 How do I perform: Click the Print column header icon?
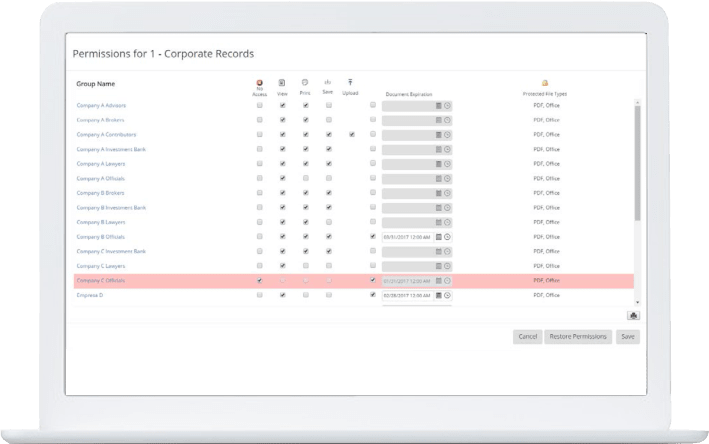pyautogui.click(x=305, y=82)
